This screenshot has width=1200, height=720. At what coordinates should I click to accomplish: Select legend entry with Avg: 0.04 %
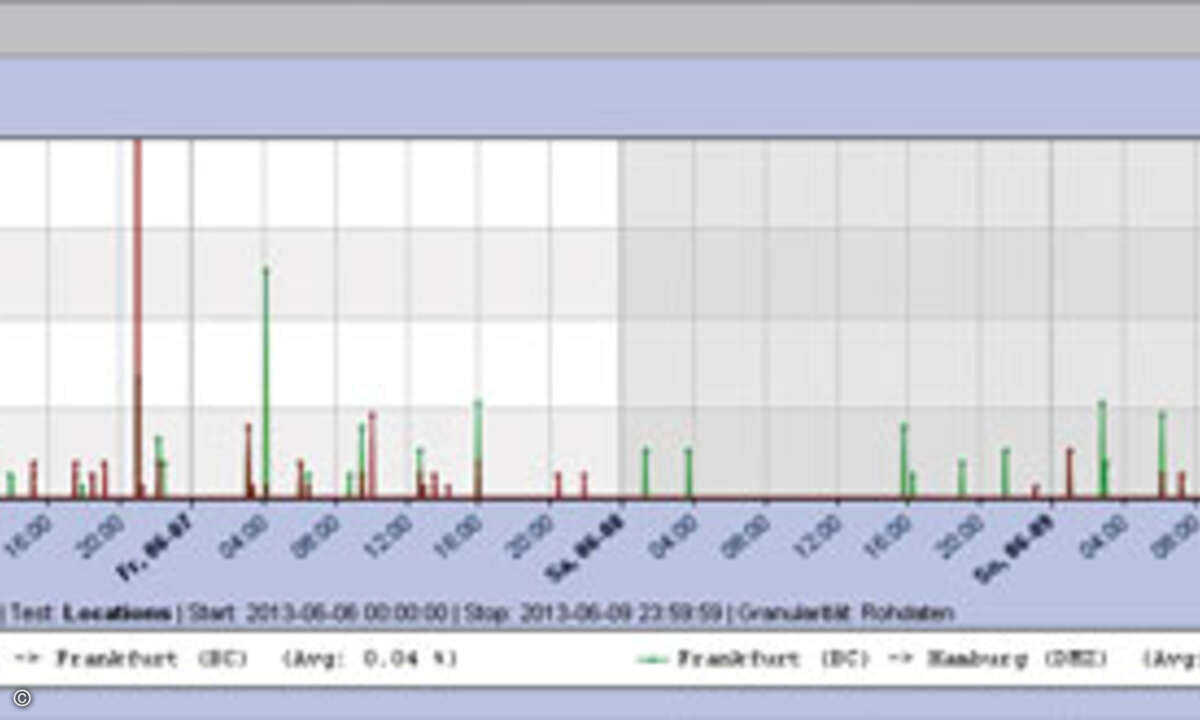(235, 659)
